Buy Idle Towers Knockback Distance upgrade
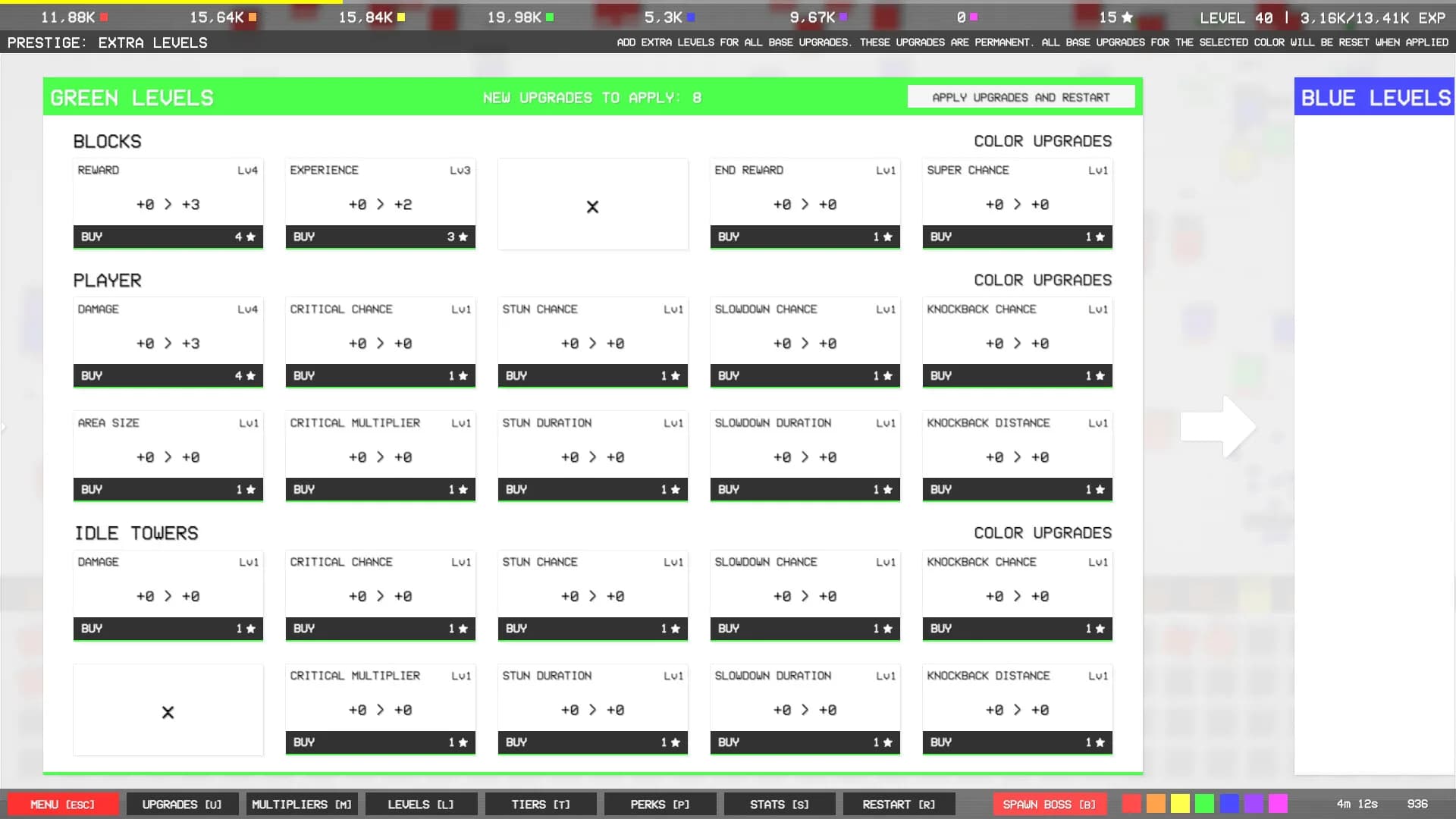Screen dimensions: 1456x819 [1017, 742]
